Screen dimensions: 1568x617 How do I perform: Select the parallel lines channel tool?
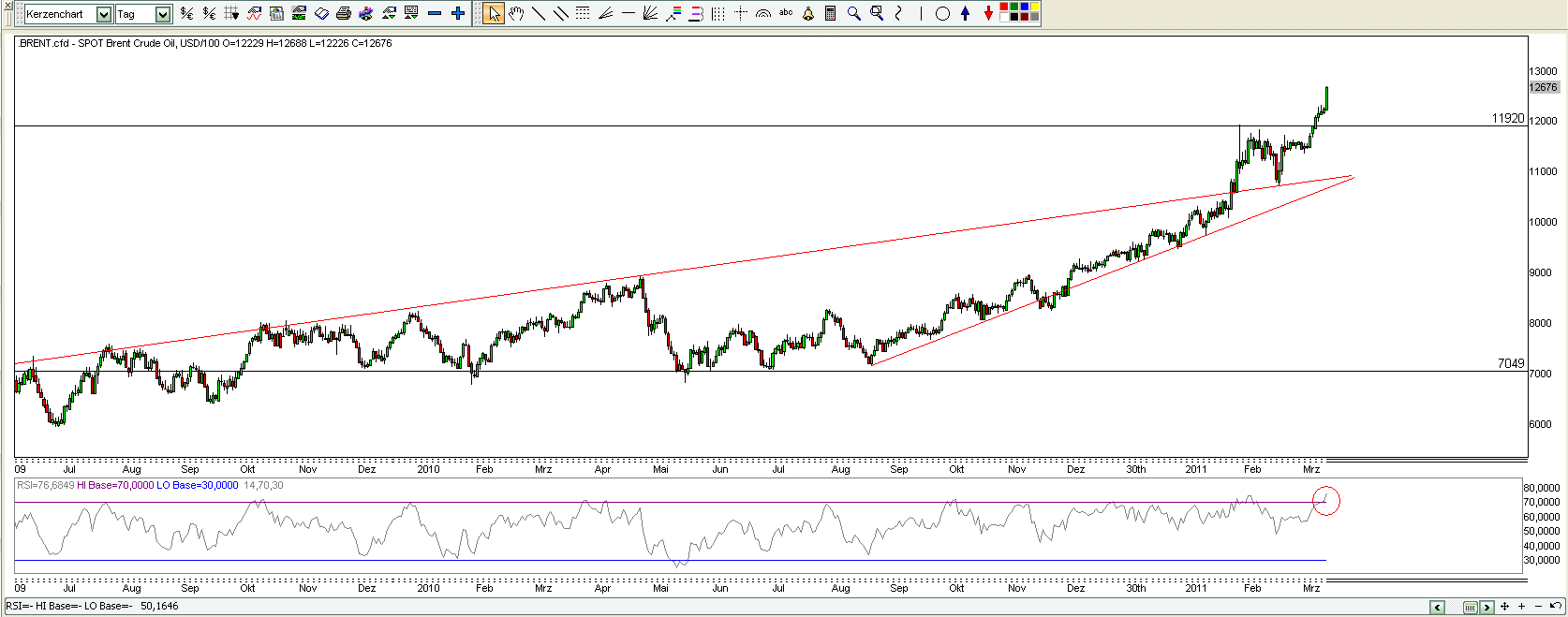click(561, 13)
